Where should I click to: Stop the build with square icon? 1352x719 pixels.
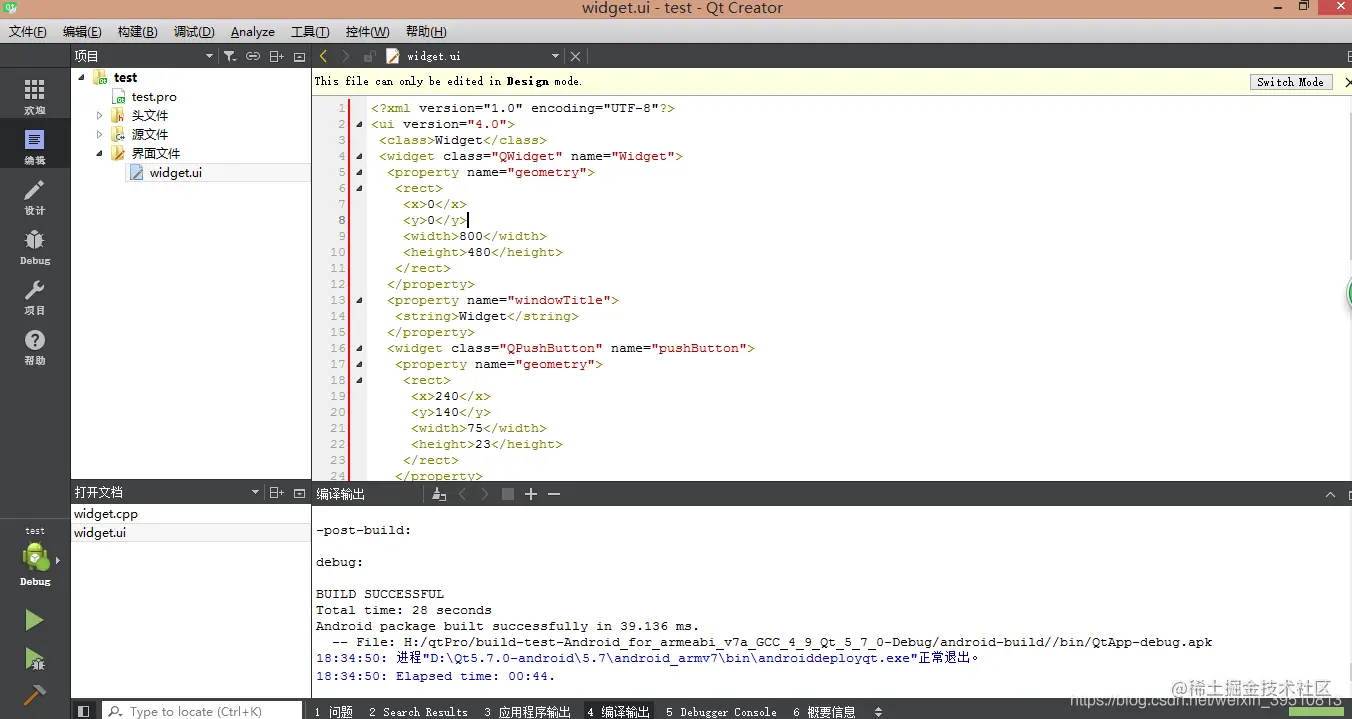[x=508, y=494]
